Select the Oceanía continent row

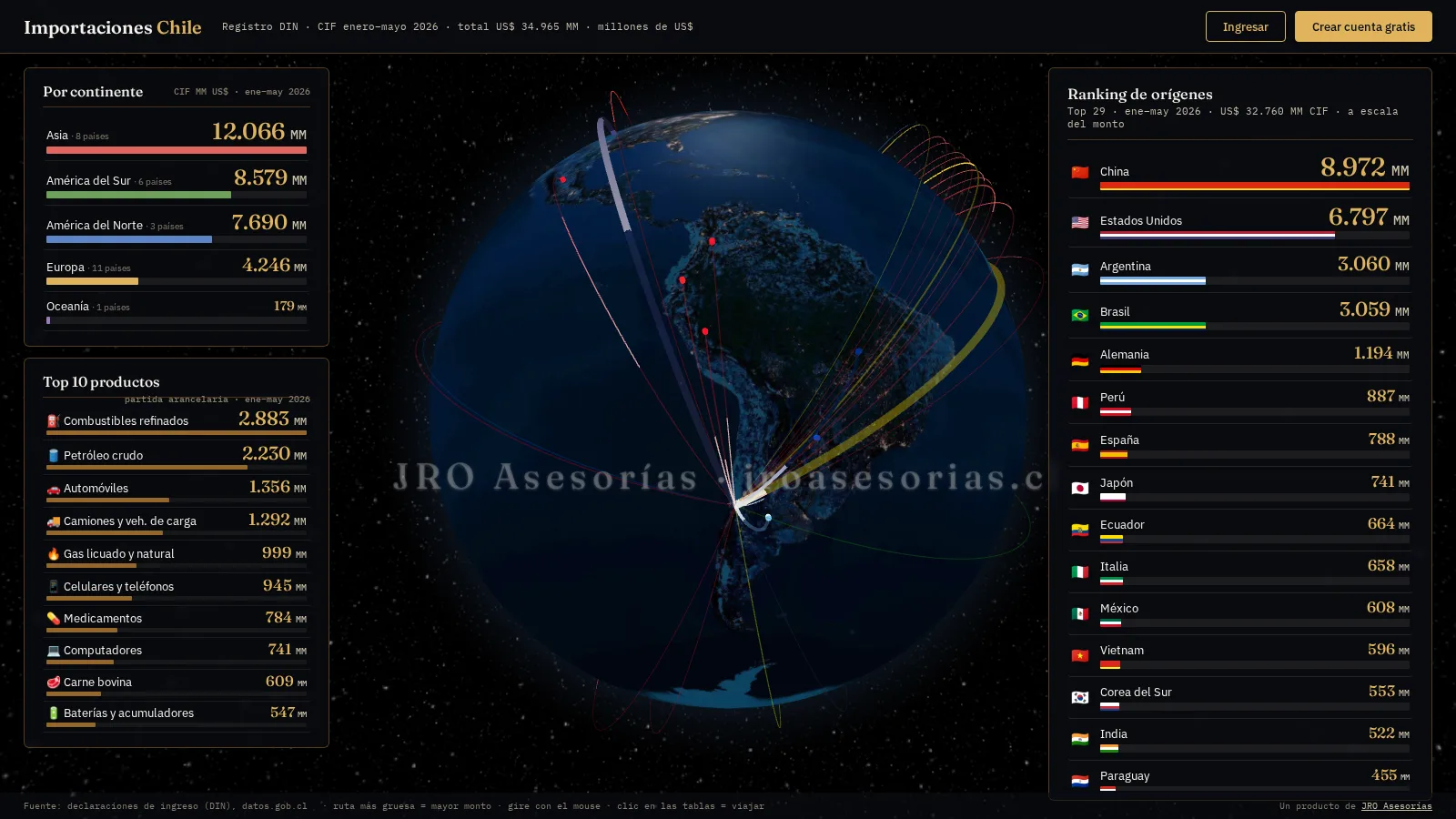point(177,309)
